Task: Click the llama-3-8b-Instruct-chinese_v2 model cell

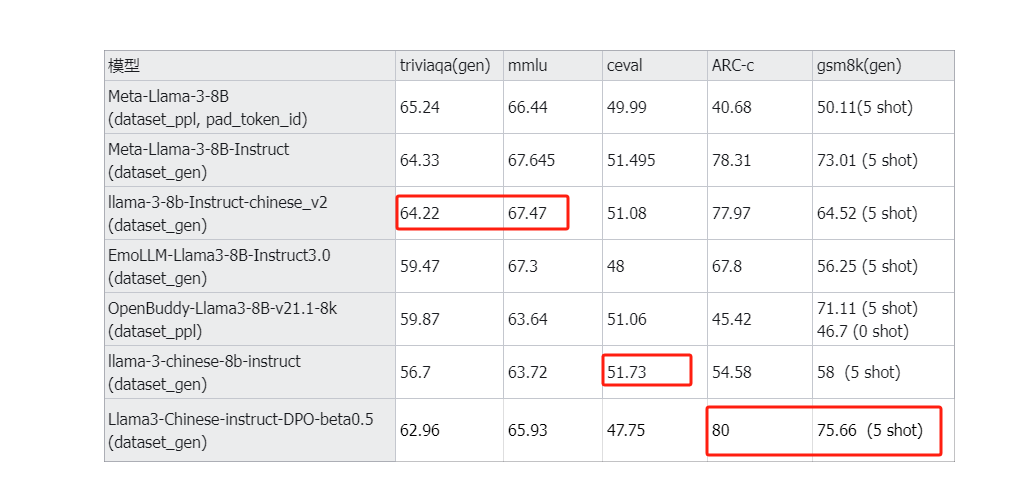Action: coord(250,213)
